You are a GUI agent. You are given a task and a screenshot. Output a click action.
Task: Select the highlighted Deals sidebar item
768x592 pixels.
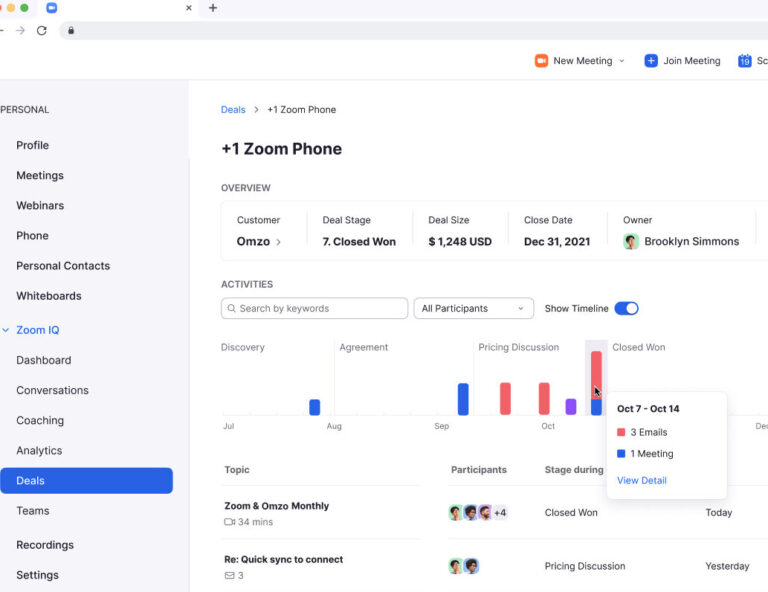(86, 480)
